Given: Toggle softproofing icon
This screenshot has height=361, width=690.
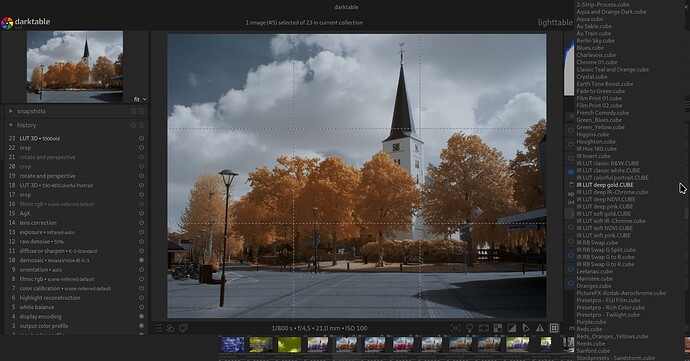Looking at the screenshot, I should (x=526, y=328).
